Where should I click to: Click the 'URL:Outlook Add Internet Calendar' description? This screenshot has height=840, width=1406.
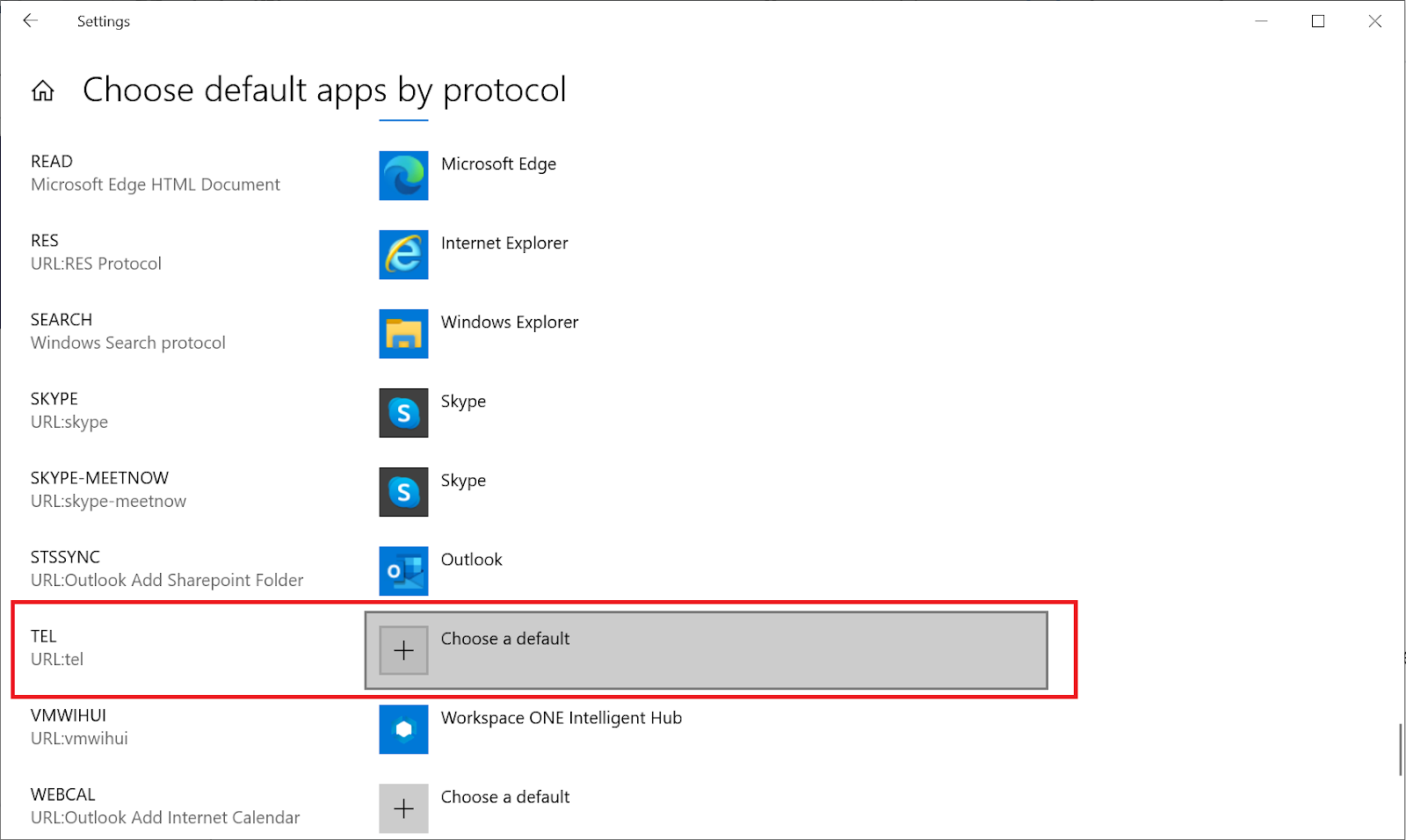coord(165,817)
